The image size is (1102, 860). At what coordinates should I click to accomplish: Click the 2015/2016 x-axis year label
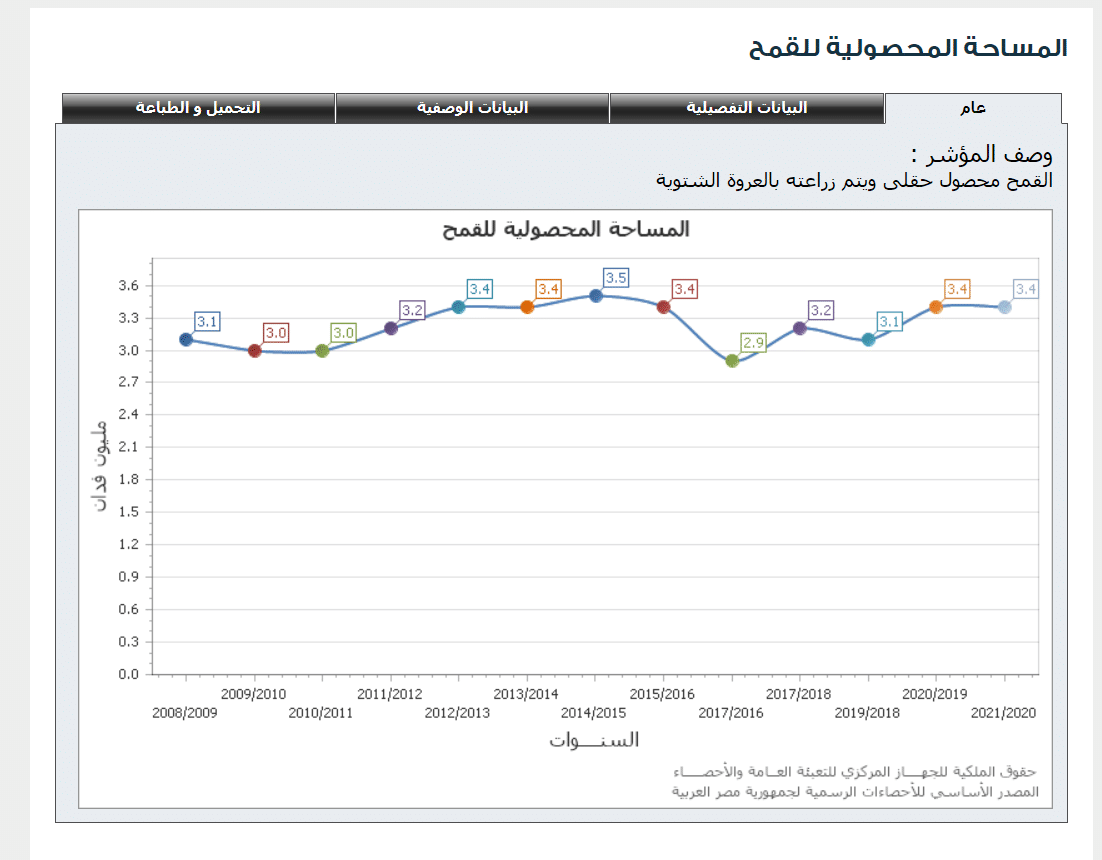662,693
